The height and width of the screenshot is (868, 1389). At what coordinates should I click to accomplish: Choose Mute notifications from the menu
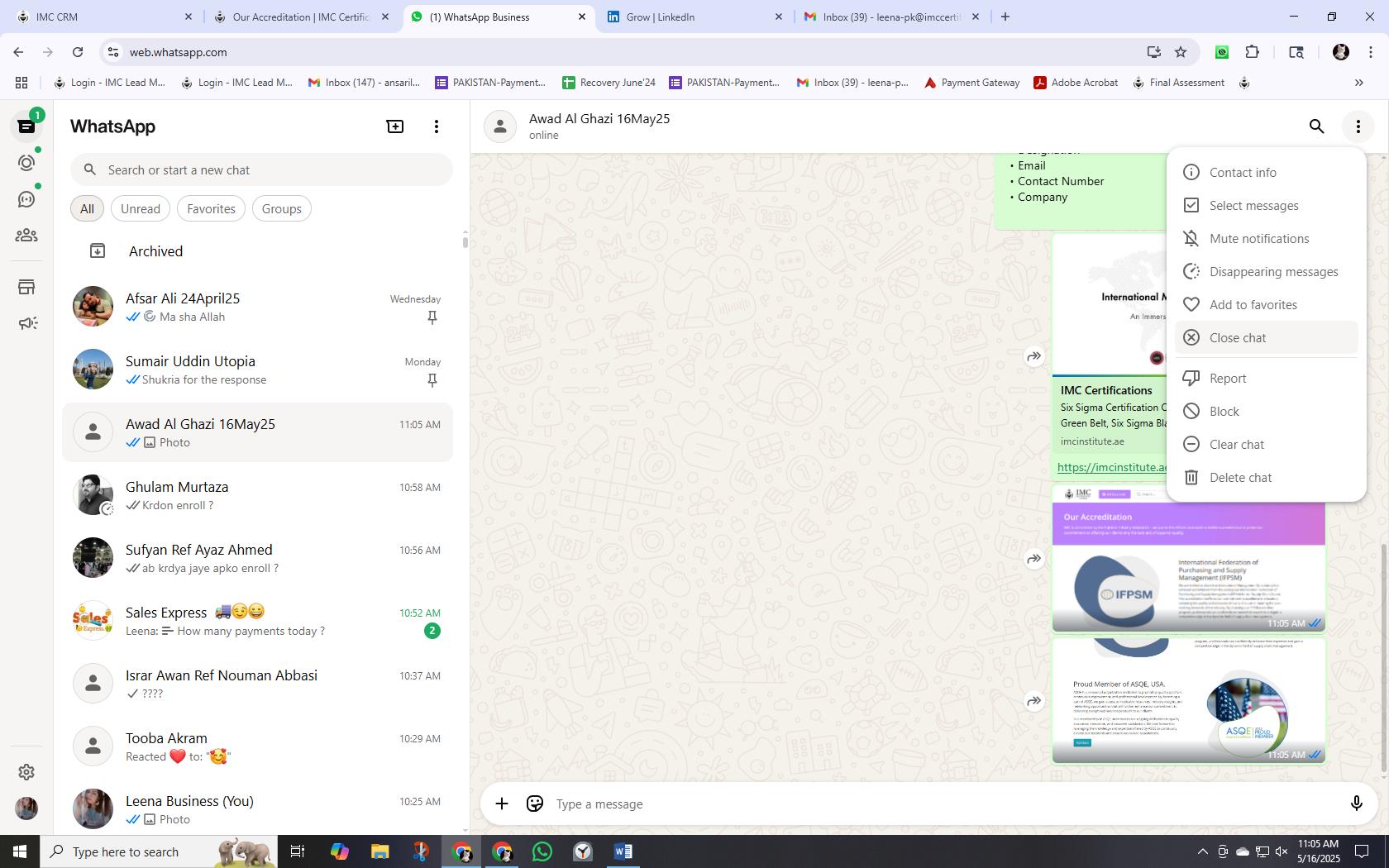[1266, 238]
